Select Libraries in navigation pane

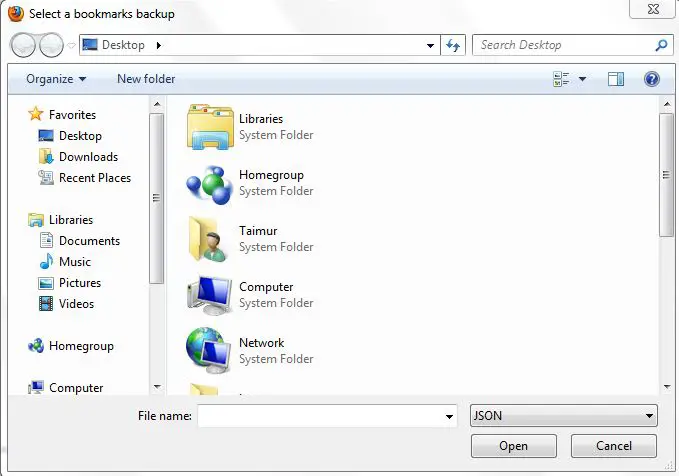[x=71, y=220]
